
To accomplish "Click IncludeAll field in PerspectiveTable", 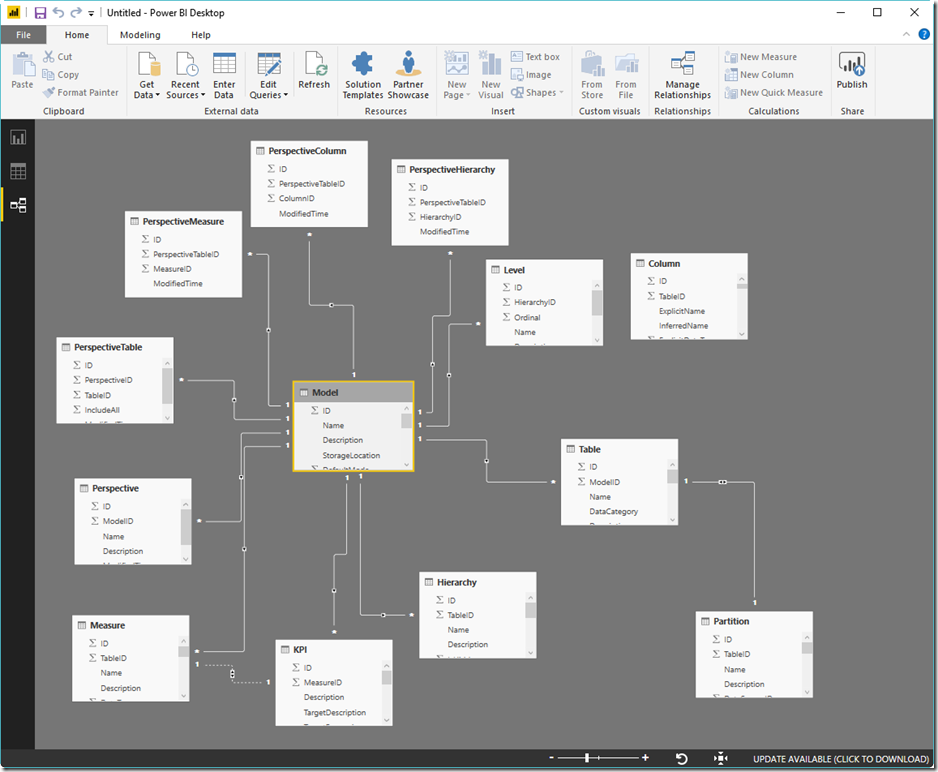I will point(102,410).
